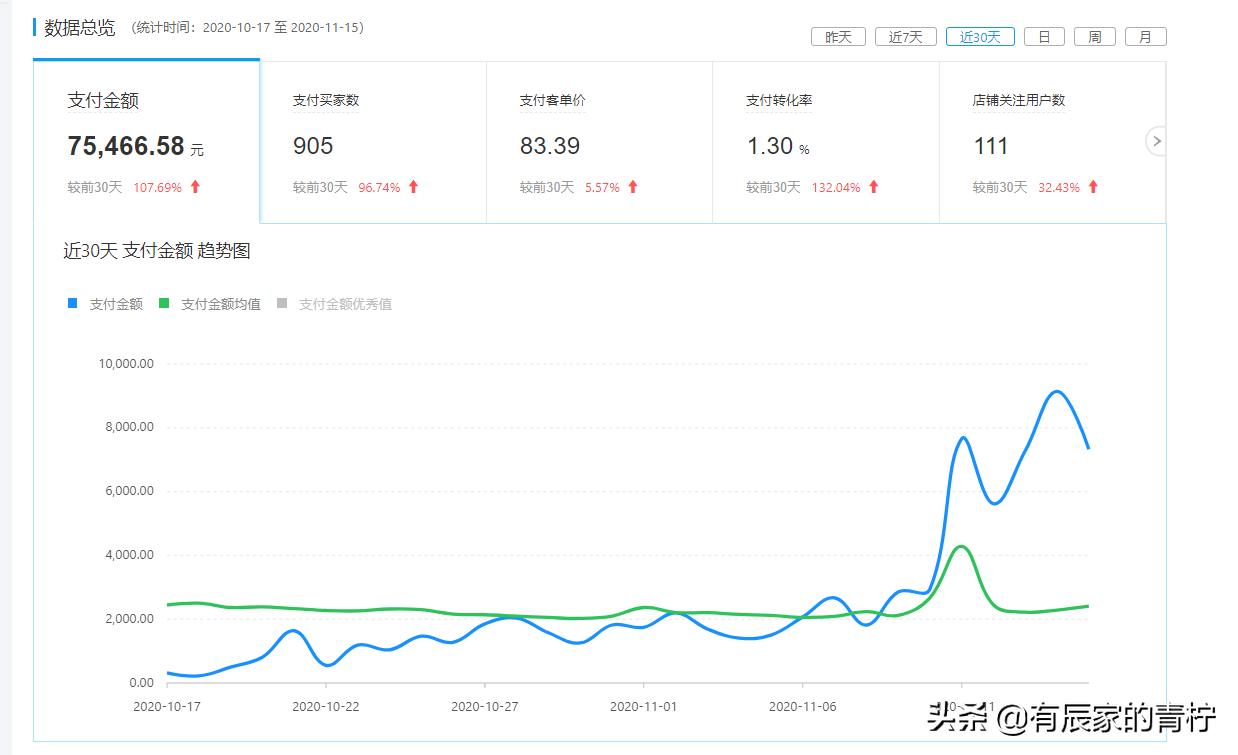Click the 店铺关注用户数 value 111
This screenshot has width=1238, height=755.
pyautogui.click(x=991, y=146)
